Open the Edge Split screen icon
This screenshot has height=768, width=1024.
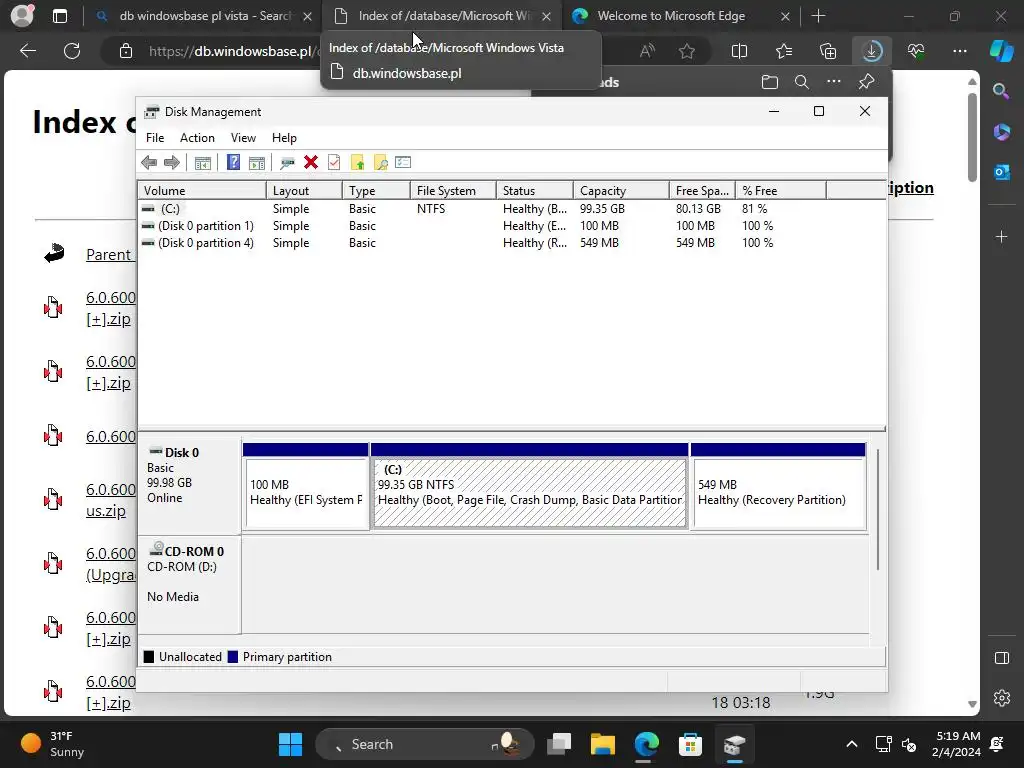pyautogui.click(x=739, y=51)
